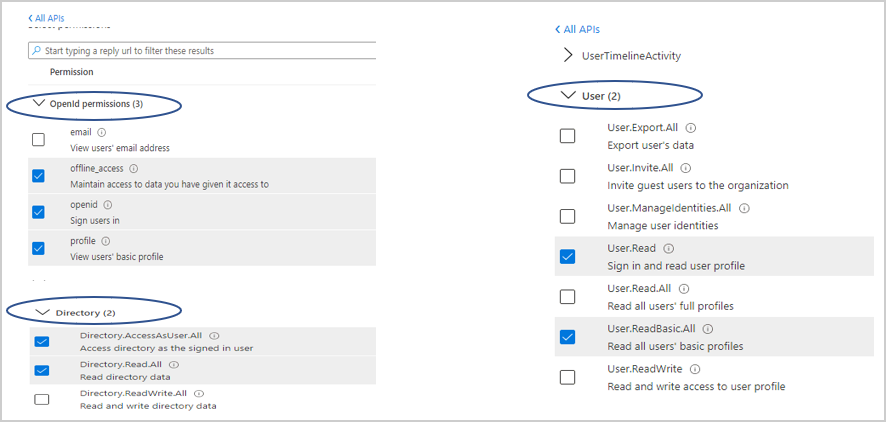
Task: Click info icon beside User.Invite.All
Action: [x=686, y=169]
